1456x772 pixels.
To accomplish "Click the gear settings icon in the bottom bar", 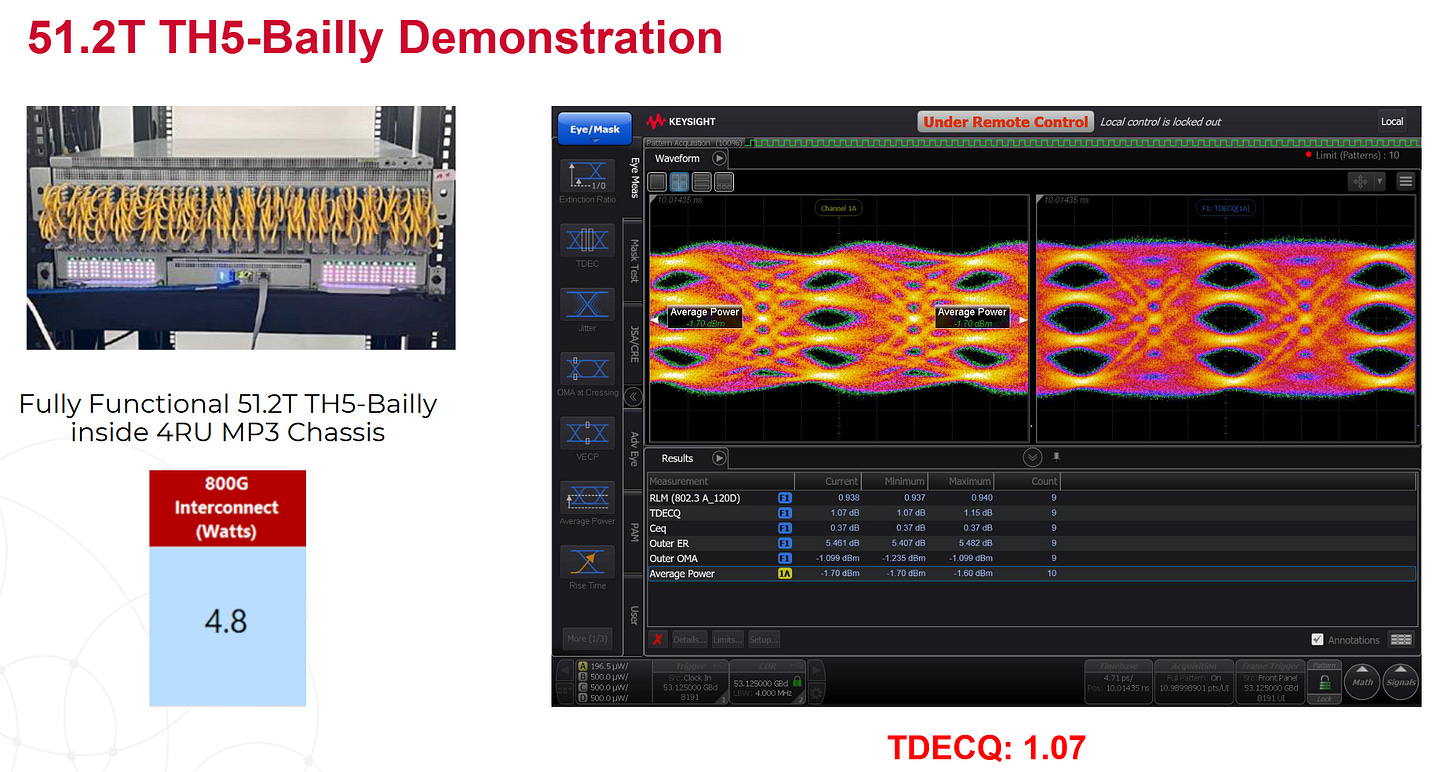I will point(817,692).
